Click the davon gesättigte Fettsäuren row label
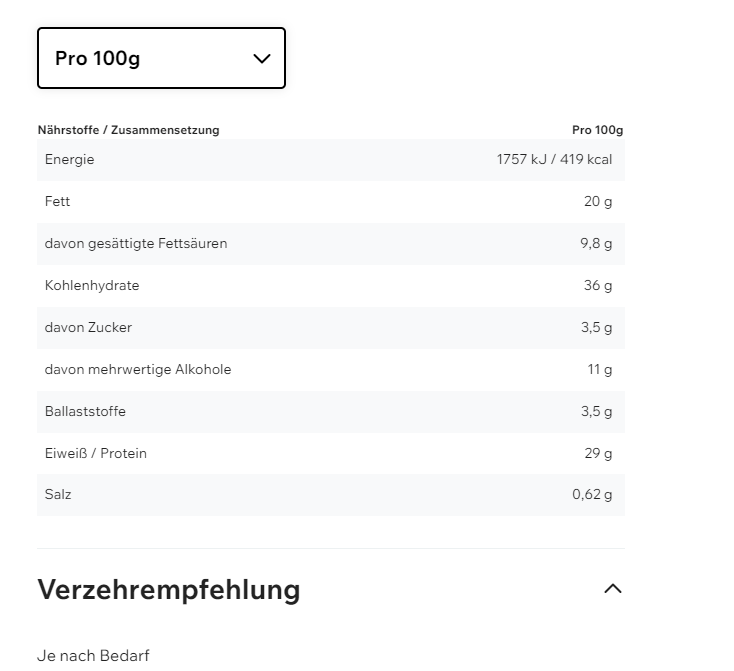734x671 pixels. point(136,243)
